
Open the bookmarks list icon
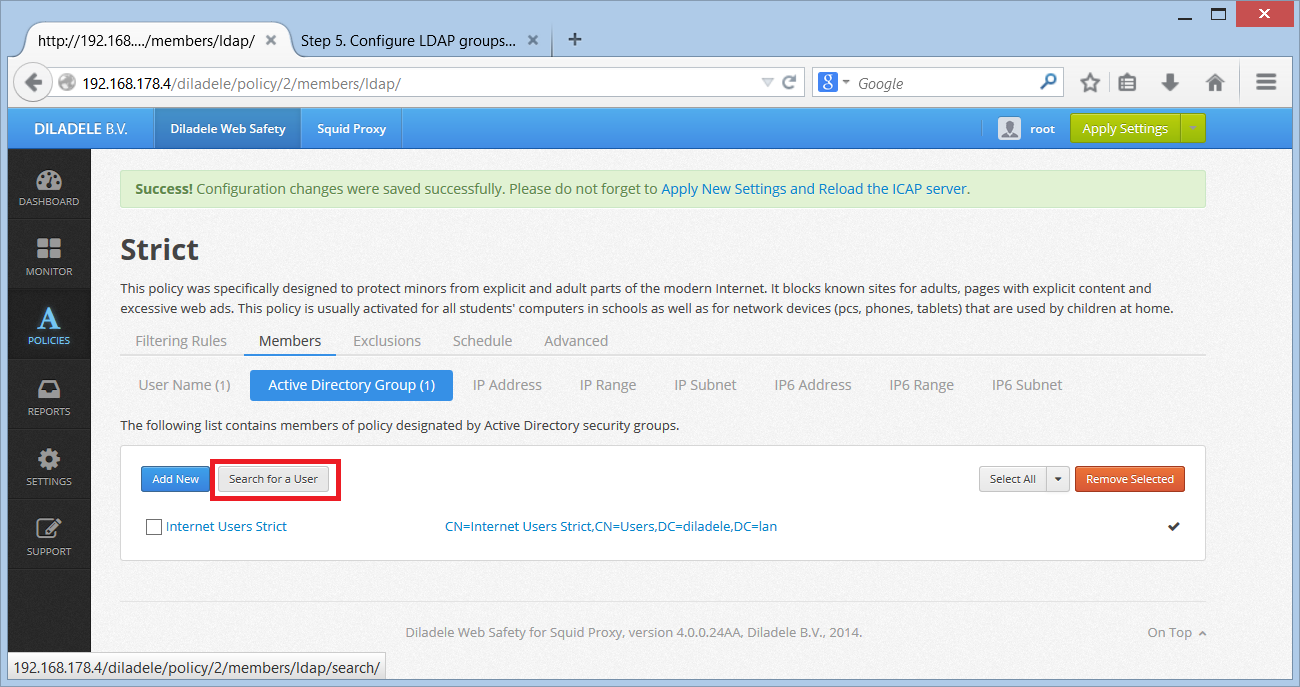[x=1128, y=83]
